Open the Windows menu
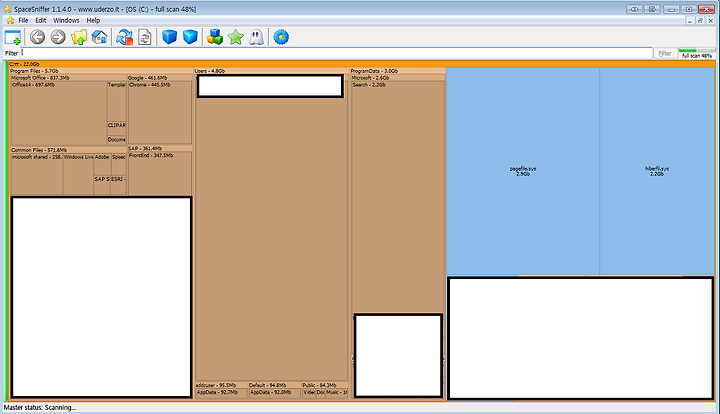The image size is (720, 414). 66,21
